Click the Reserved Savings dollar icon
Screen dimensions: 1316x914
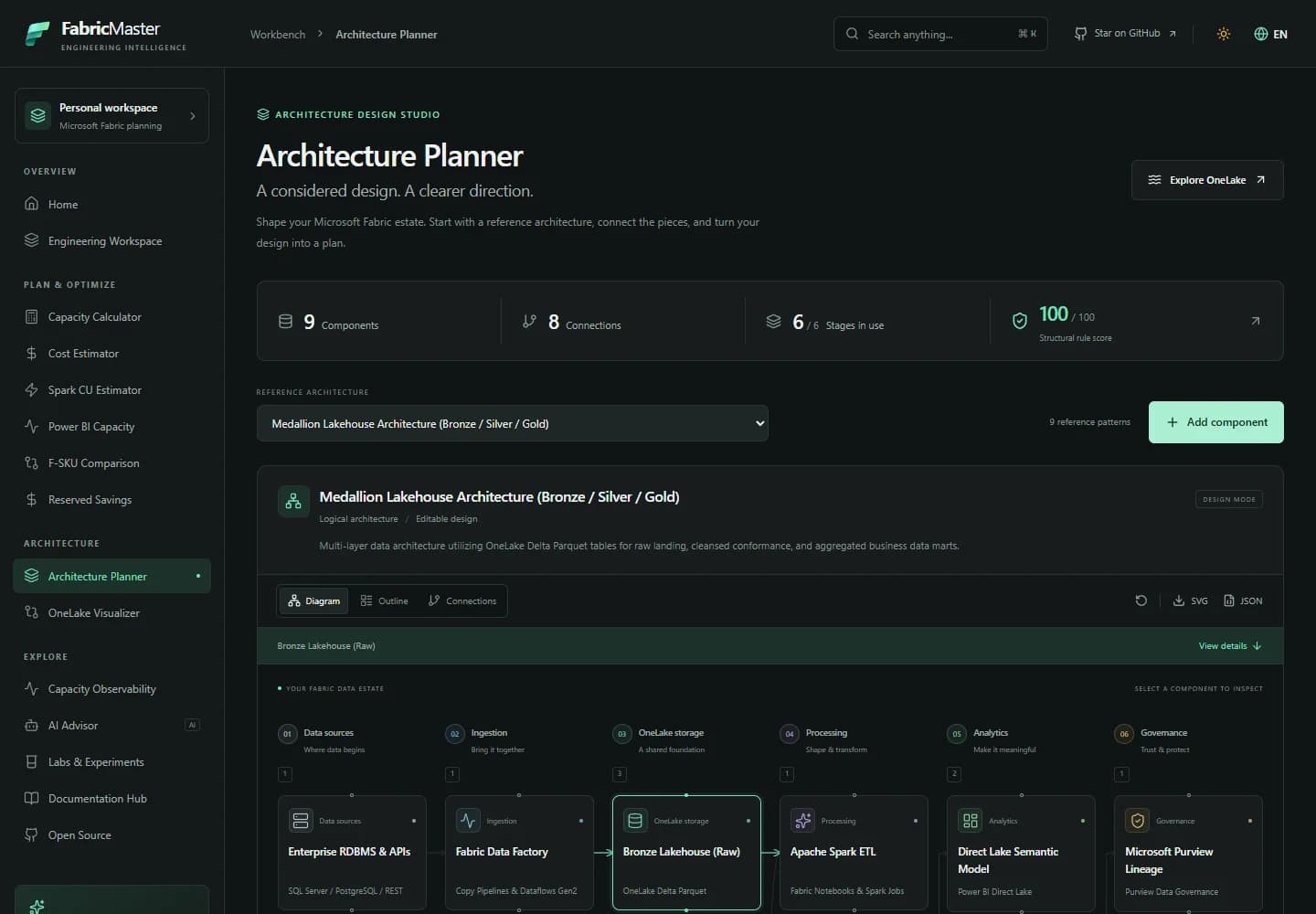point(32,499)
